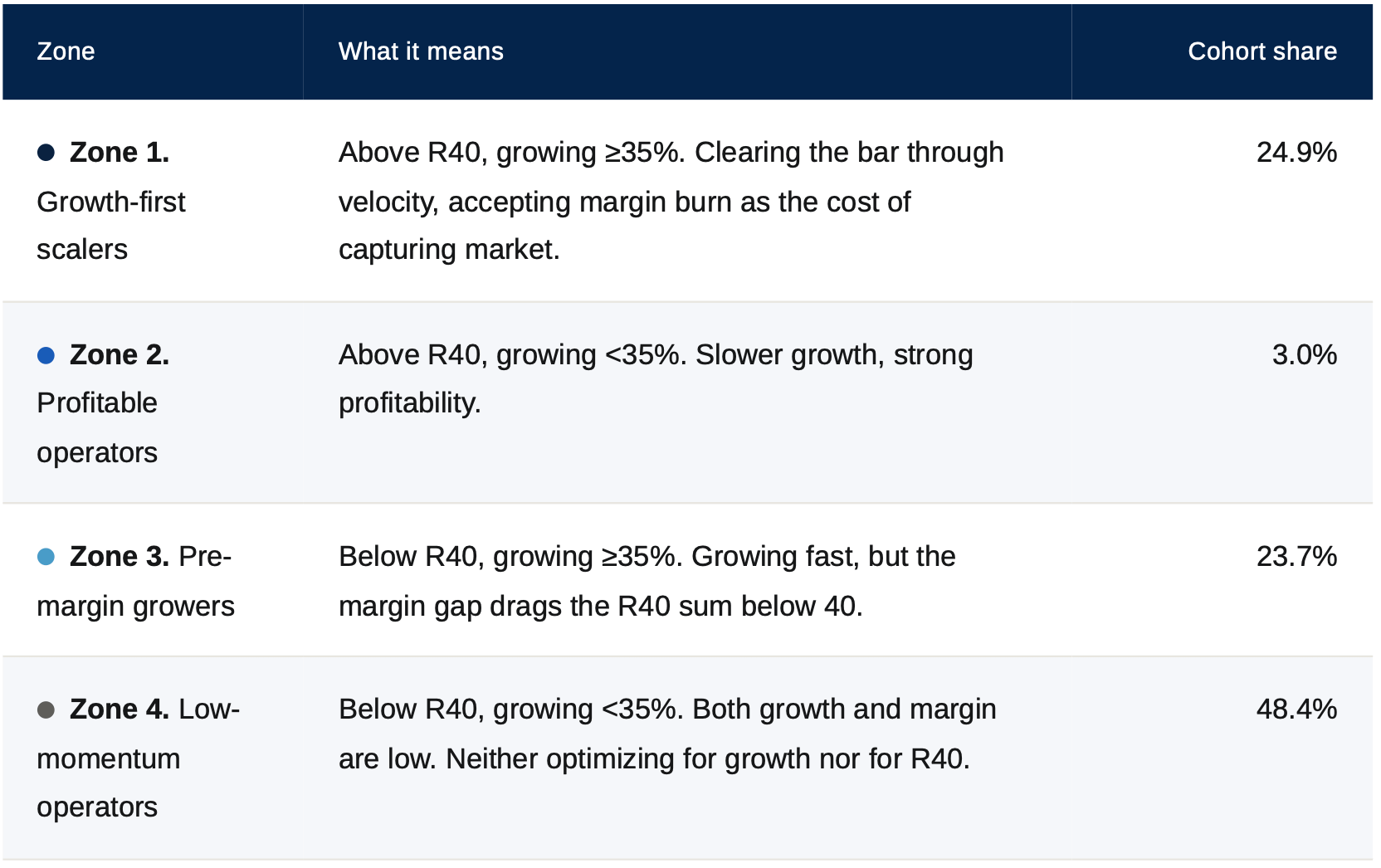This screenshot has width=1381, height=868.
Task: Select the Zone 3. label
Action: 120,557
